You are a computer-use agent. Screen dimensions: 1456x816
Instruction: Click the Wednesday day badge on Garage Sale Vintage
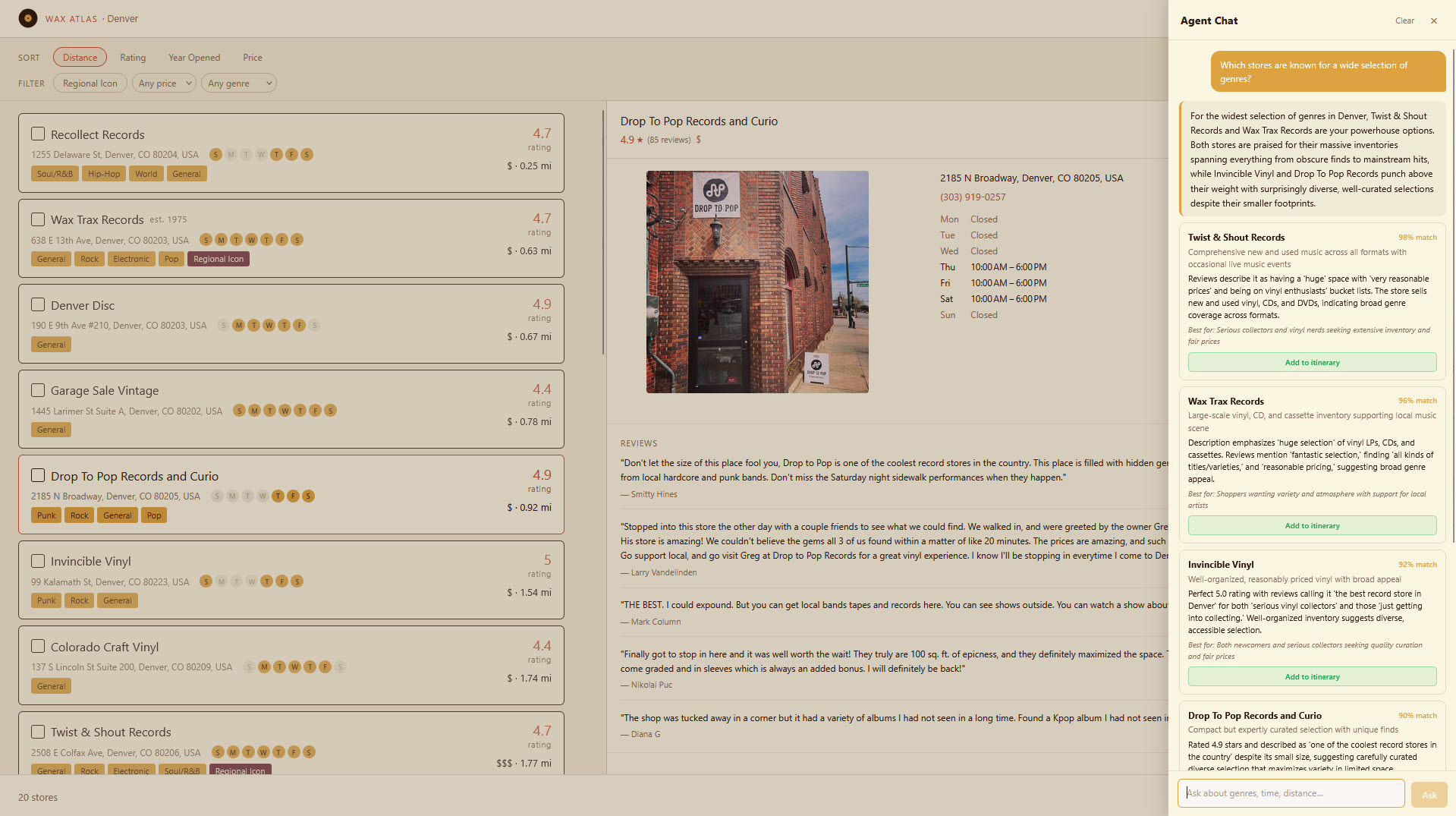coord(285,411)
